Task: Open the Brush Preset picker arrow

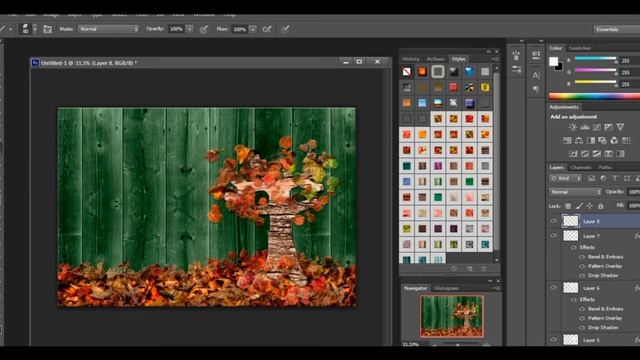Action: [35, 29]
